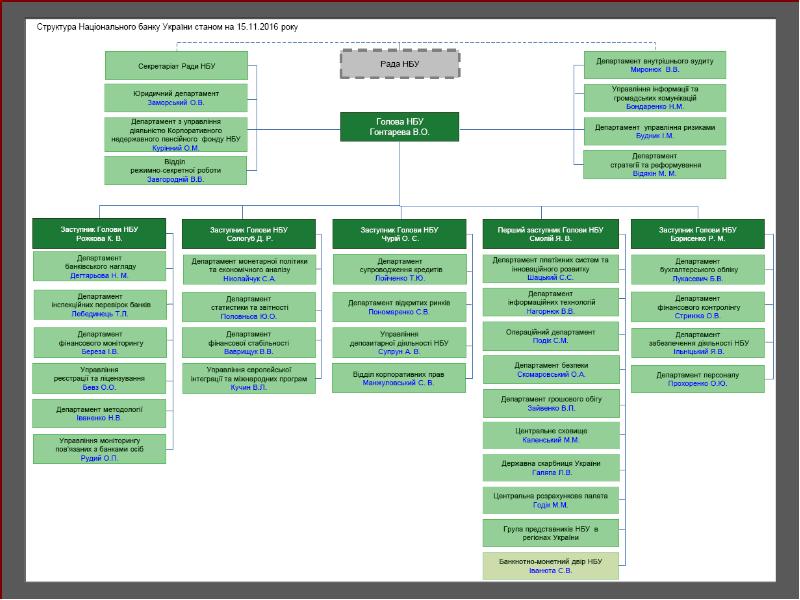This screenshot has width=800, height=600.
Task: Open the Відякін М. М. link
Action: coord(655,173)
